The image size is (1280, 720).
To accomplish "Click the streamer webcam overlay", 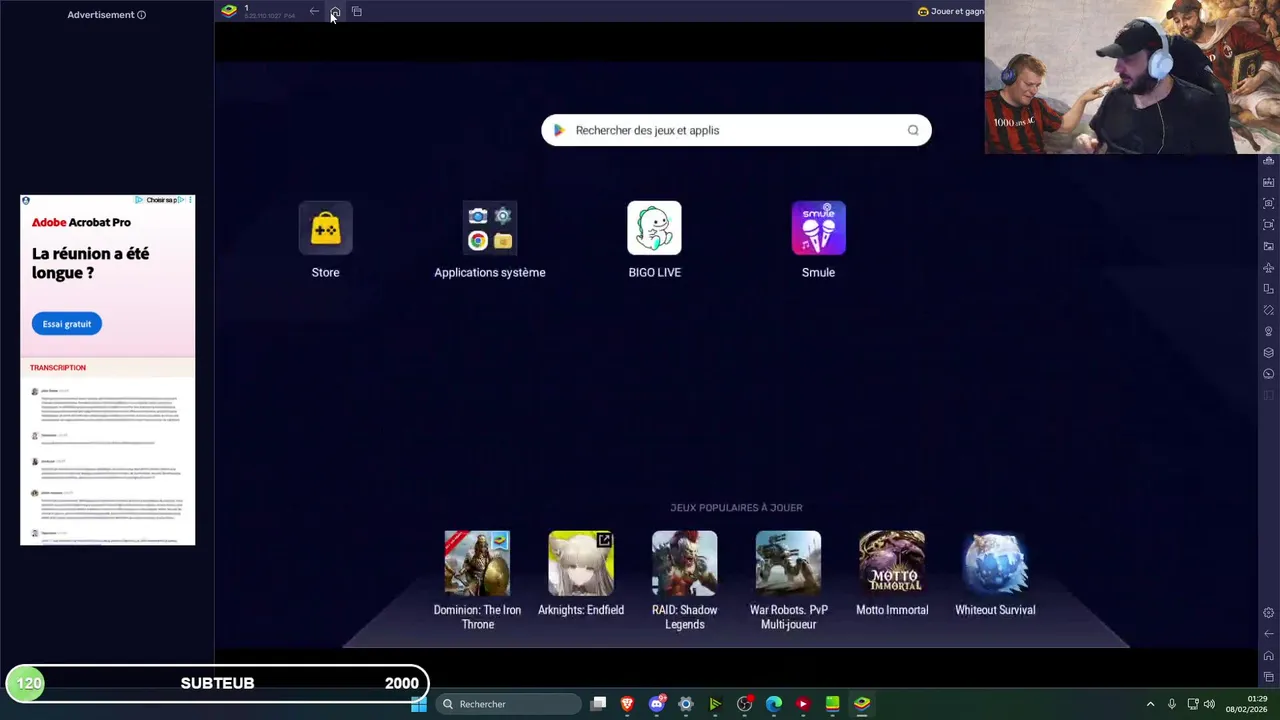I will click(1132, 77).
